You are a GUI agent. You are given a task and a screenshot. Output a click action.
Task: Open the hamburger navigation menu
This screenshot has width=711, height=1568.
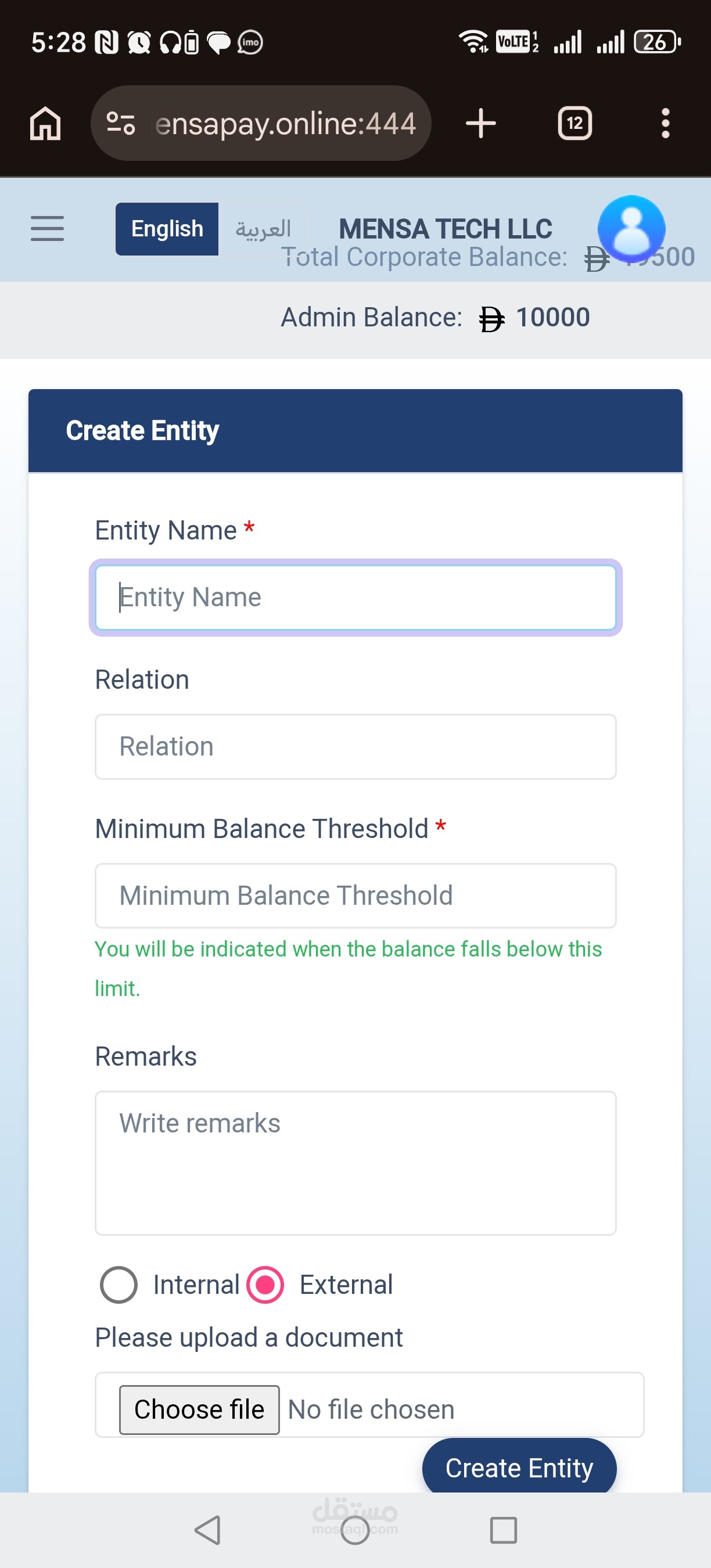[x=48, y=229]
